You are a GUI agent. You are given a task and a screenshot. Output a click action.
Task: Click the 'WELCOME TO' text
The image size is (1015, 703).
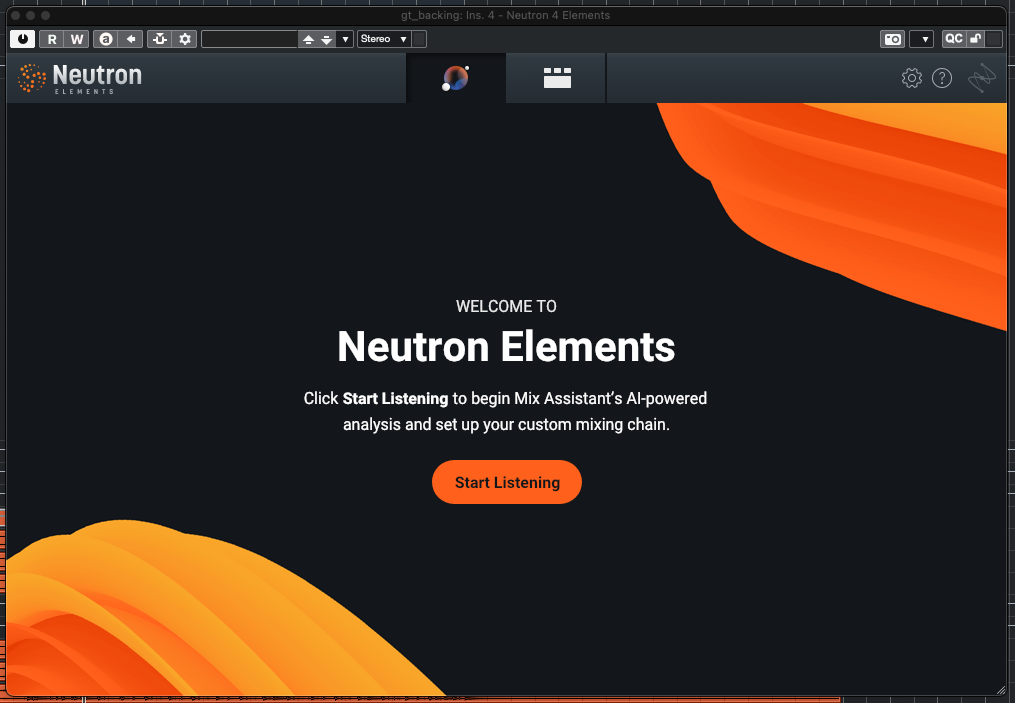tap(506, 306)
